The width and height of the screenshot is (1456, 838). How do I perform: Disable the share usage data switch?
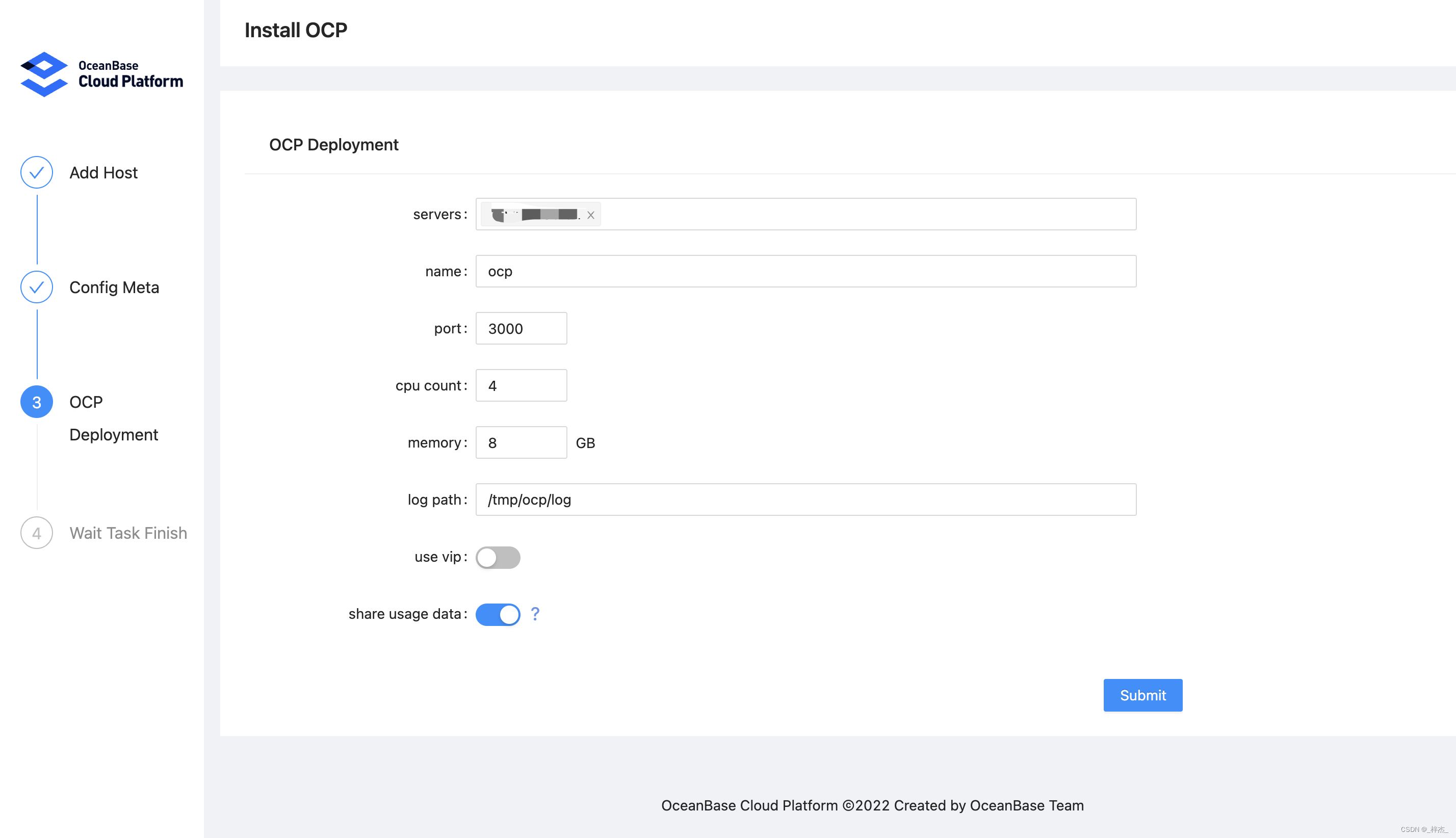click(498, 614)
